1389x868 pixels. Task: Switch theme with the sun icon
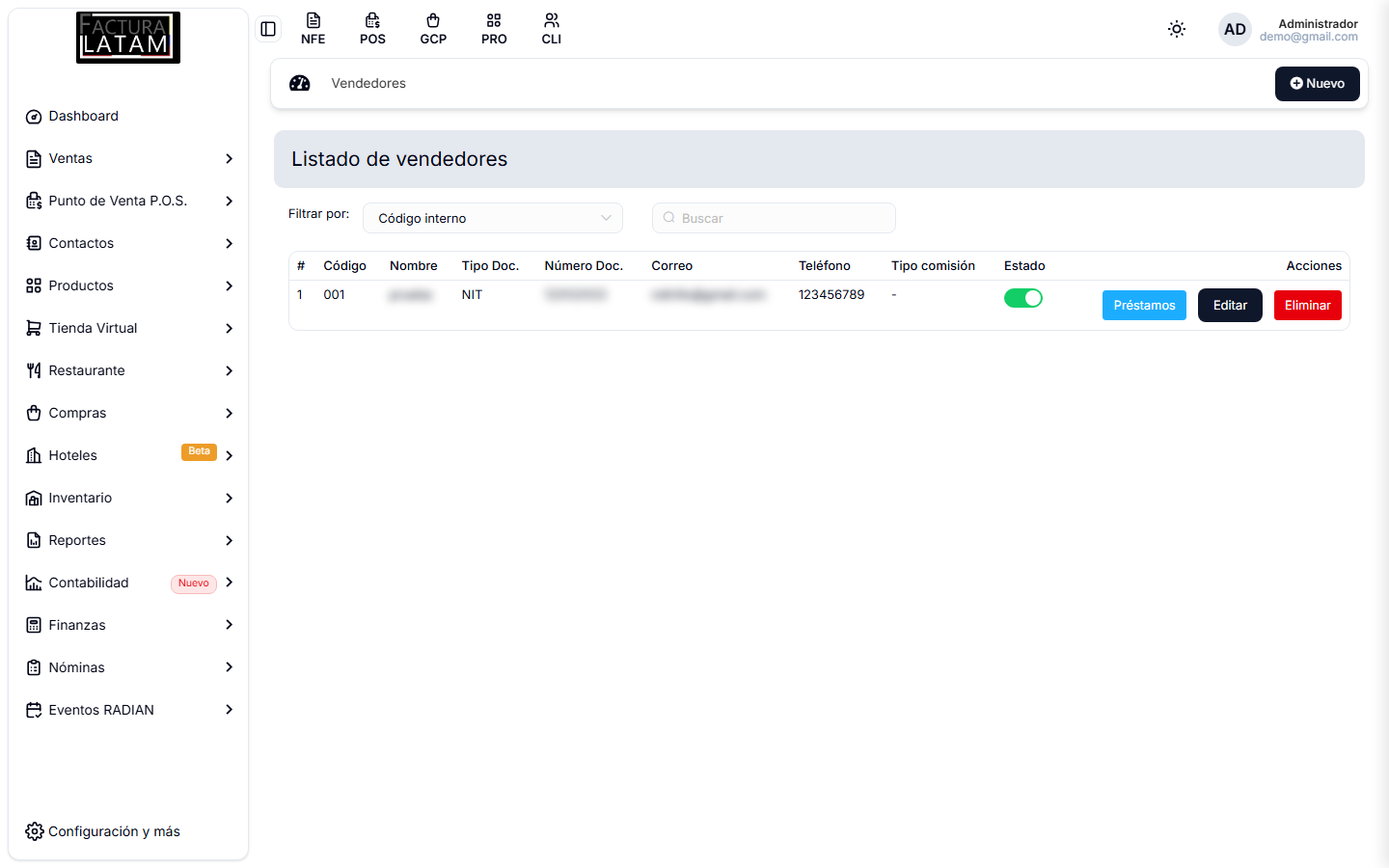click(x=1177, y=29)
